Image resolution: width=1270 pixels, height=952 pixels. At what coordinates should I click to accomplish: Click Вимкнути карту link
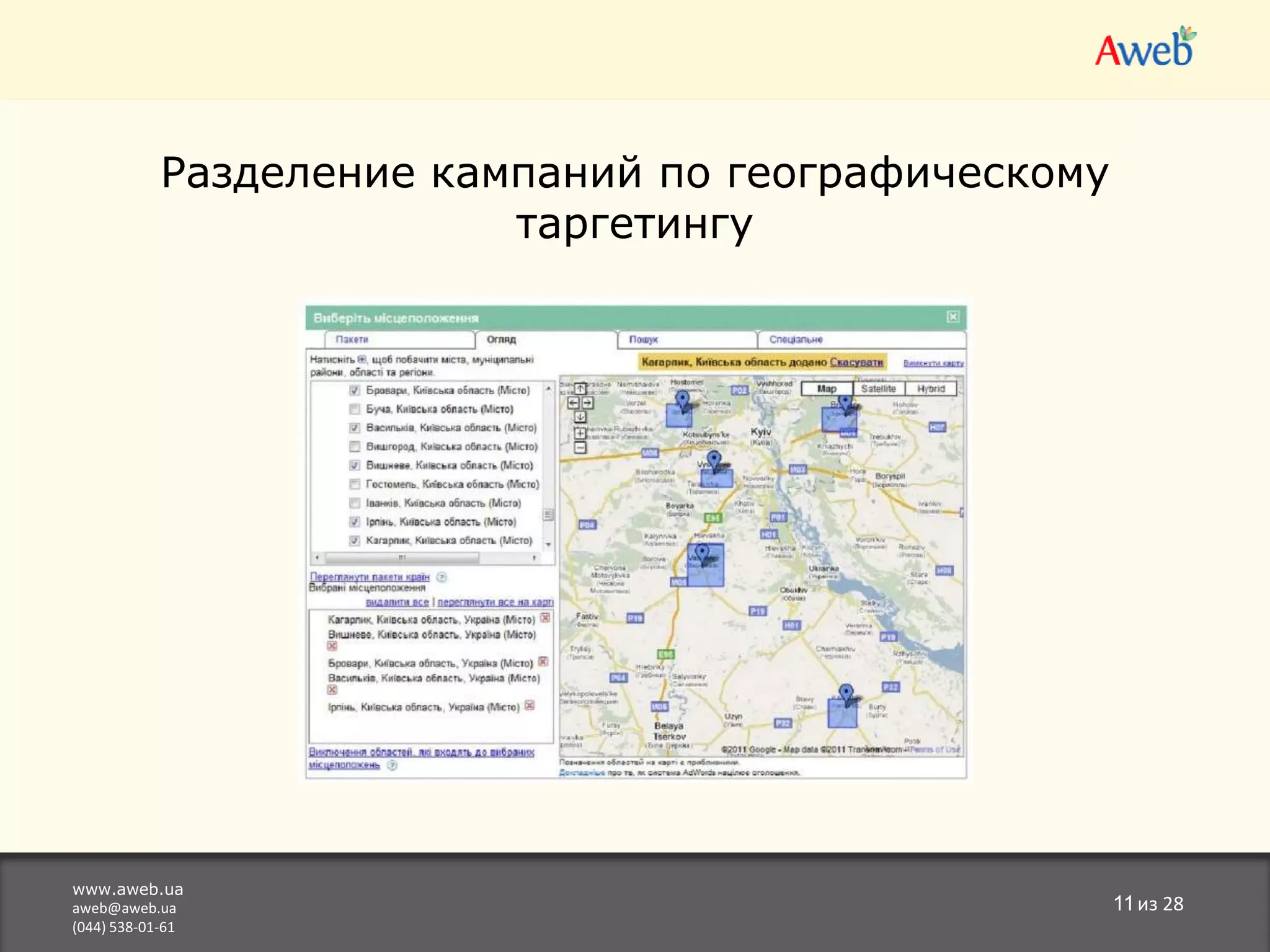pyautogui.click(x=933, y=363)
